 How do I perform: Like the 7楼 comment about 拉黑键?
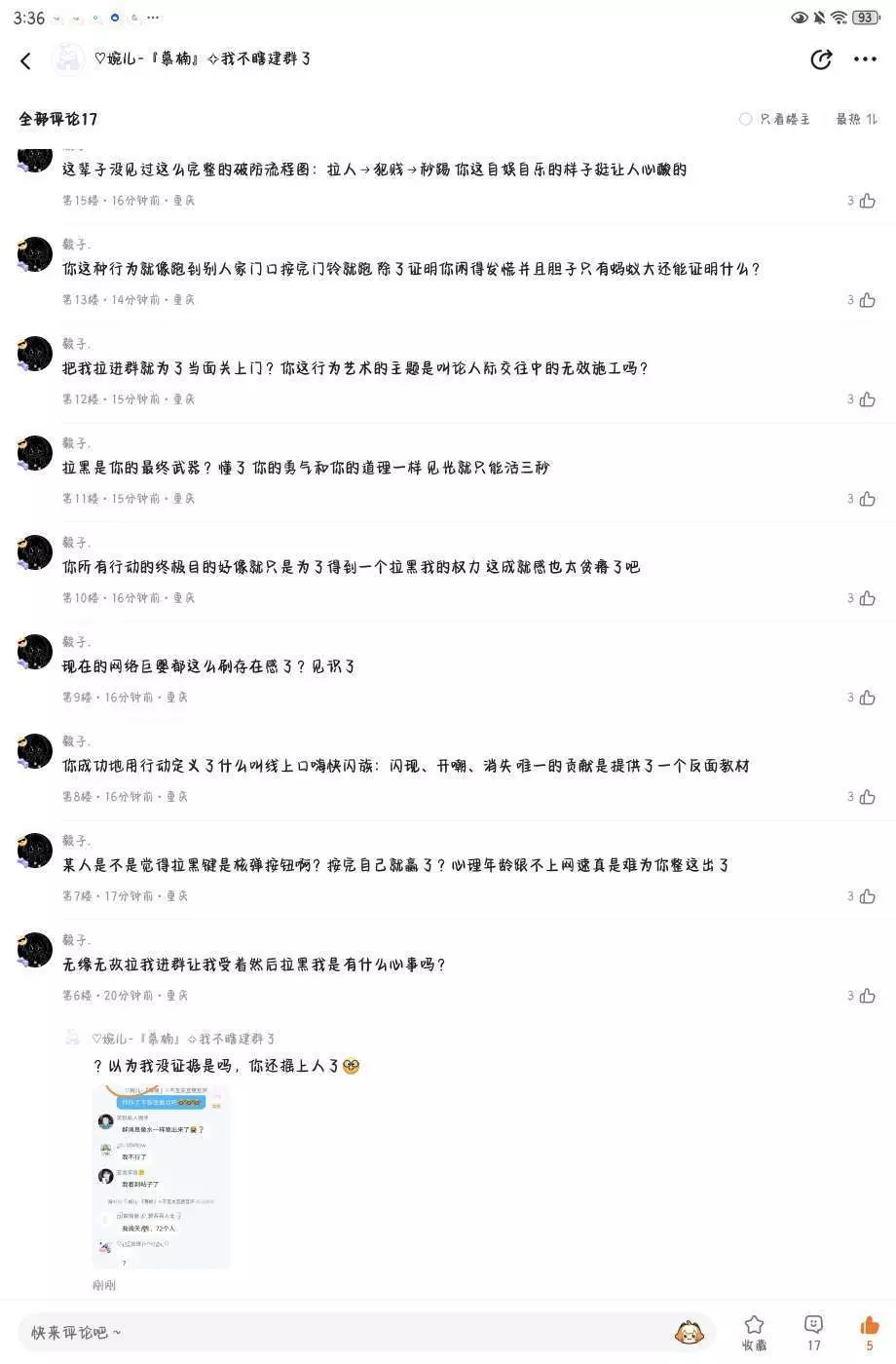click(x=867, y=896)
